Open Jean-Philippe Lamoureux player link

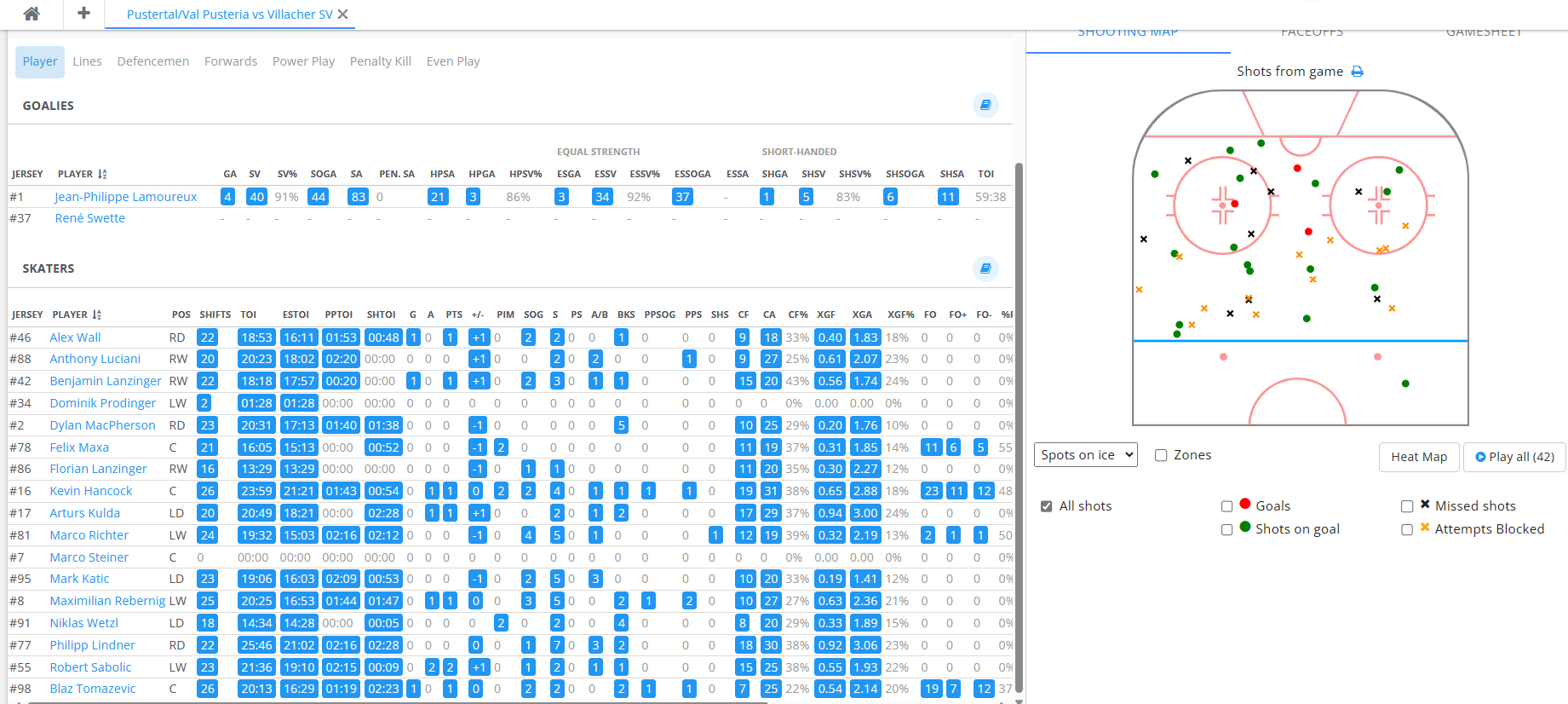(126, 197)
